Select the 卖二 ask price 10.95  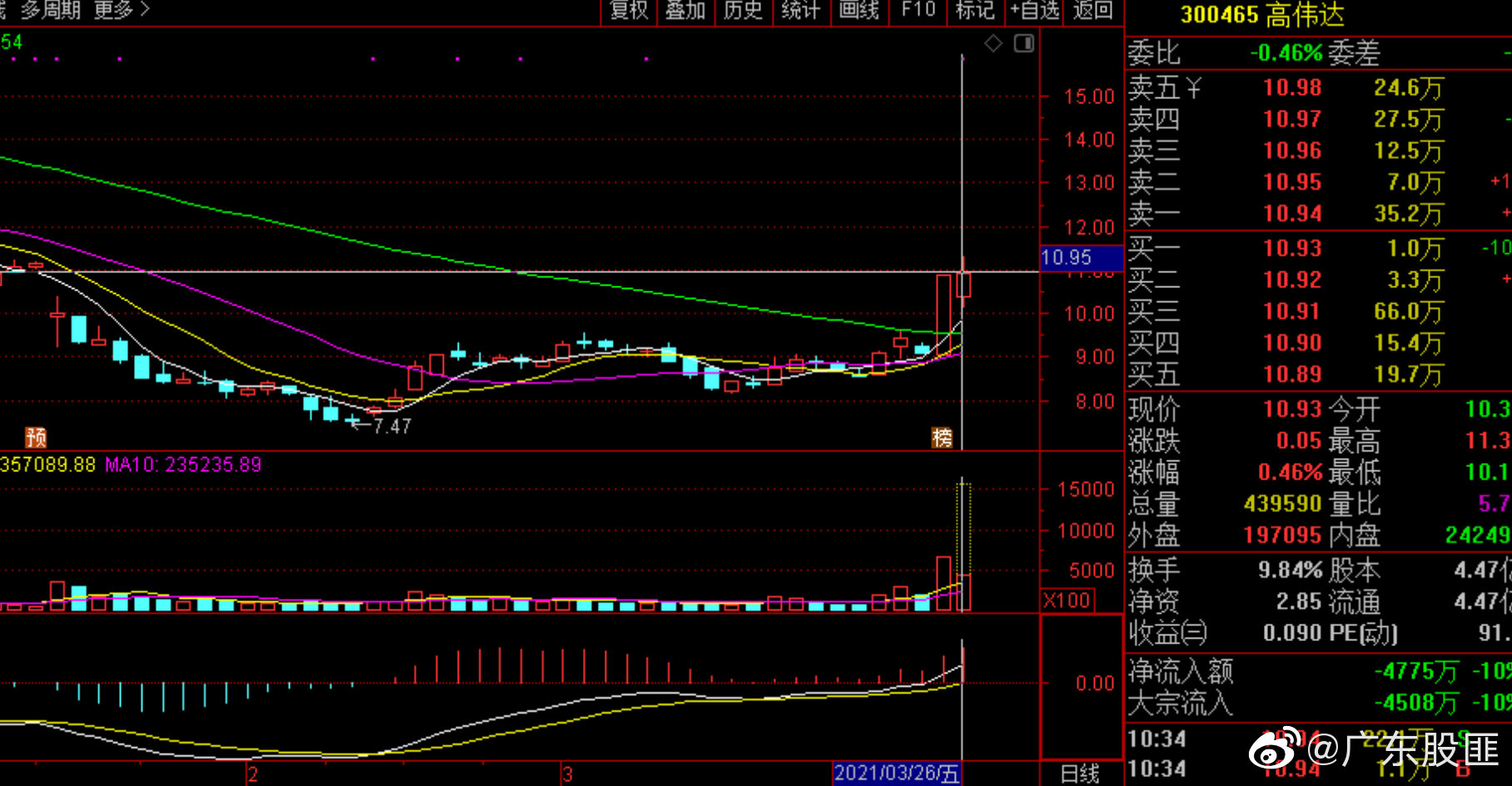(x=1292, y=182)
